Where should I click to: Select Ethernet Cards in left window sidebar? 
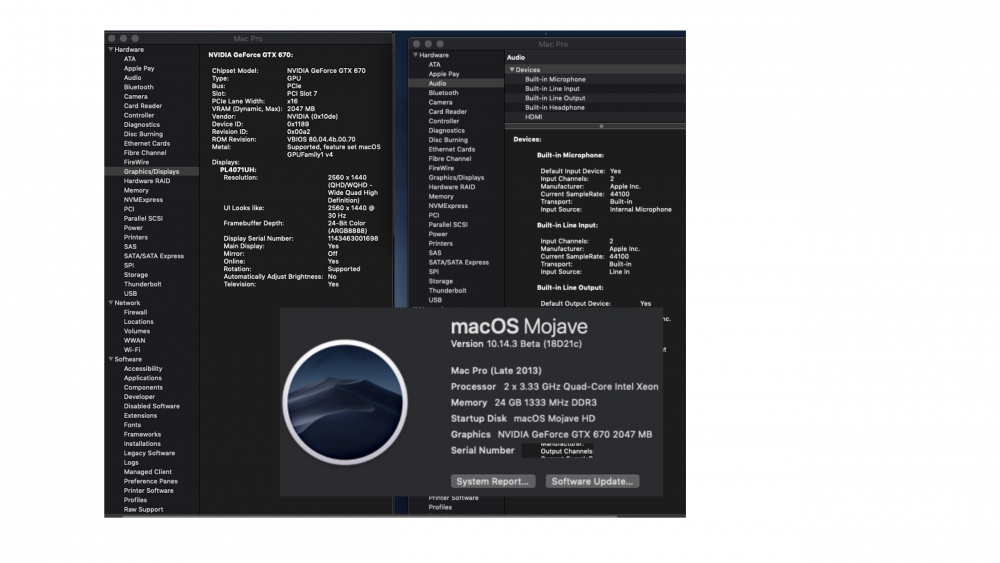click(x=147, y=143)
